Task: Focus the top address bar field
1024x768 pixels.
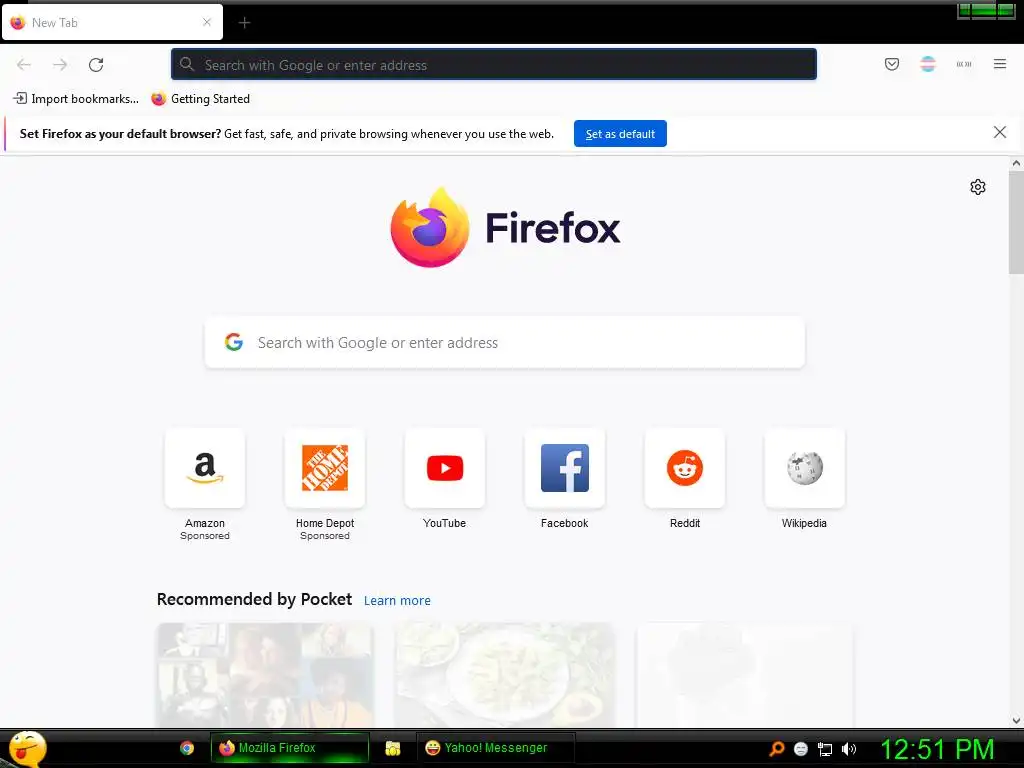Action: tap(494, 64)
